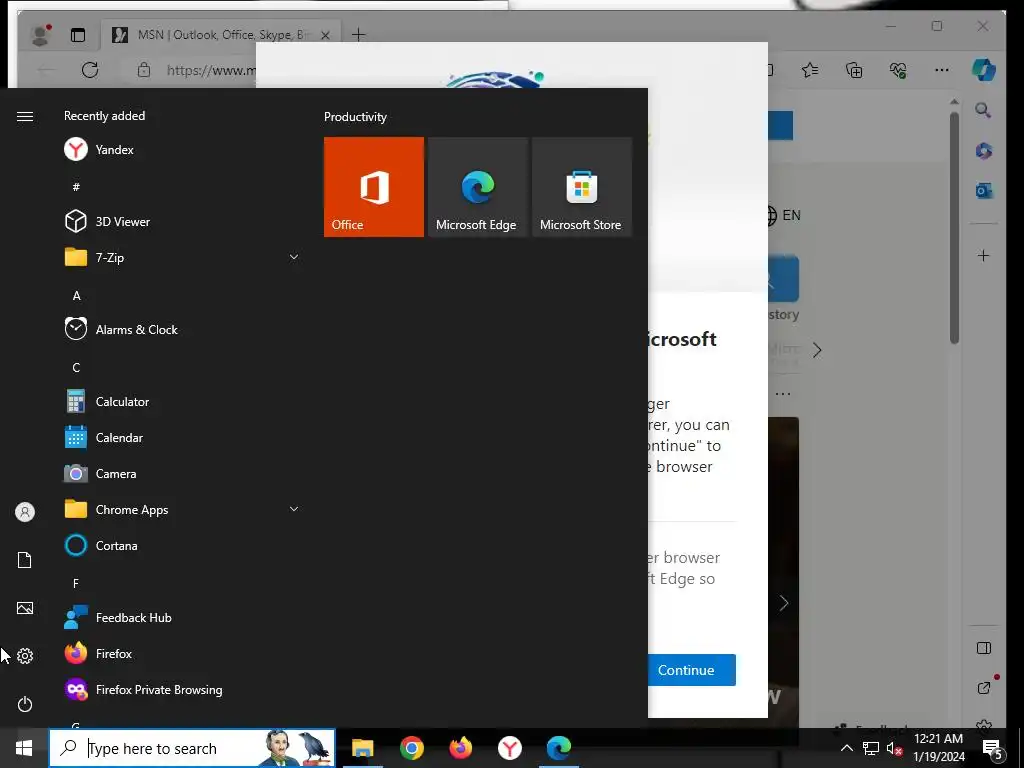Open the Microsoft Edge tile

coord(477,187)
